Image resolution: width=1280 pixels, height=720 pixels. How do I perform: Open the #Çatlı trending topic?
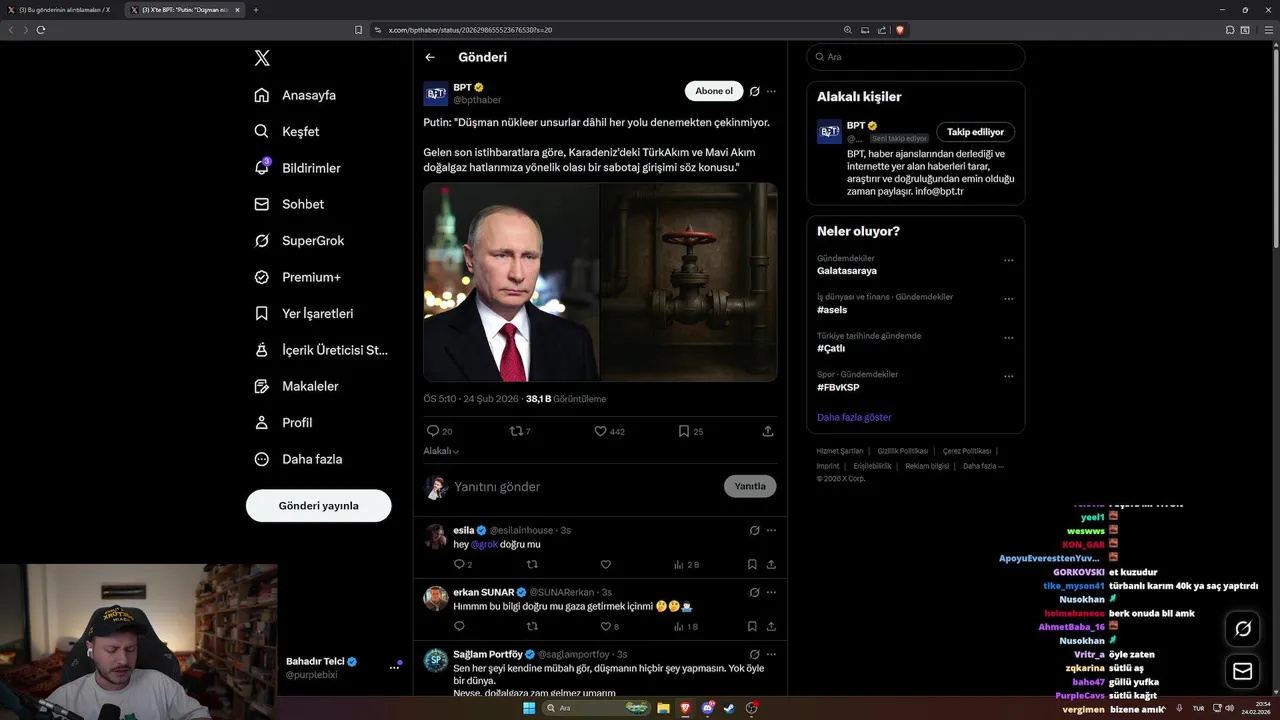(831, 348)
